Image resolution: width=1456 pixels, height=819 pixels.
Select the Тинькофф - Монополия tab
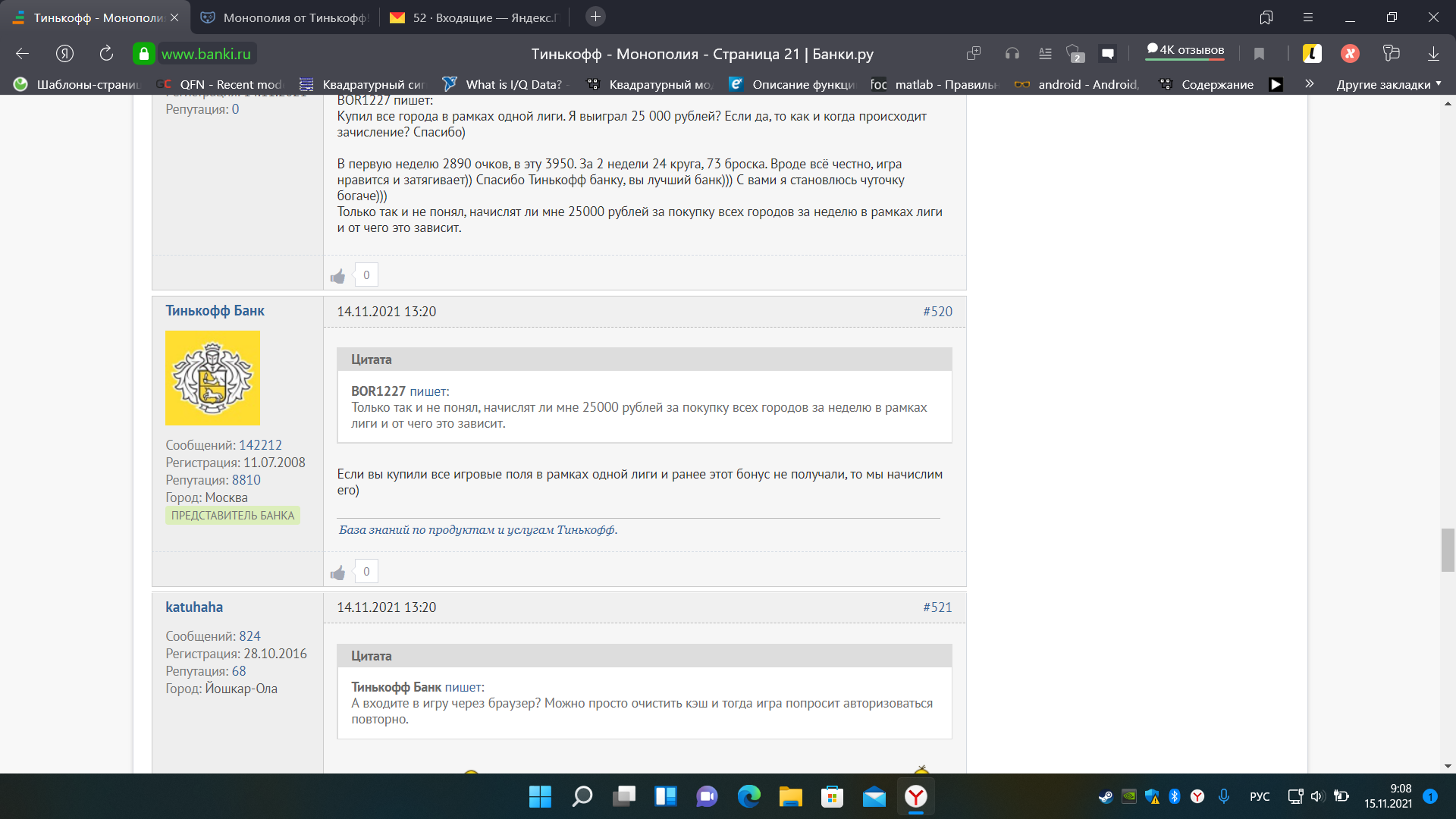pos(95,17)
